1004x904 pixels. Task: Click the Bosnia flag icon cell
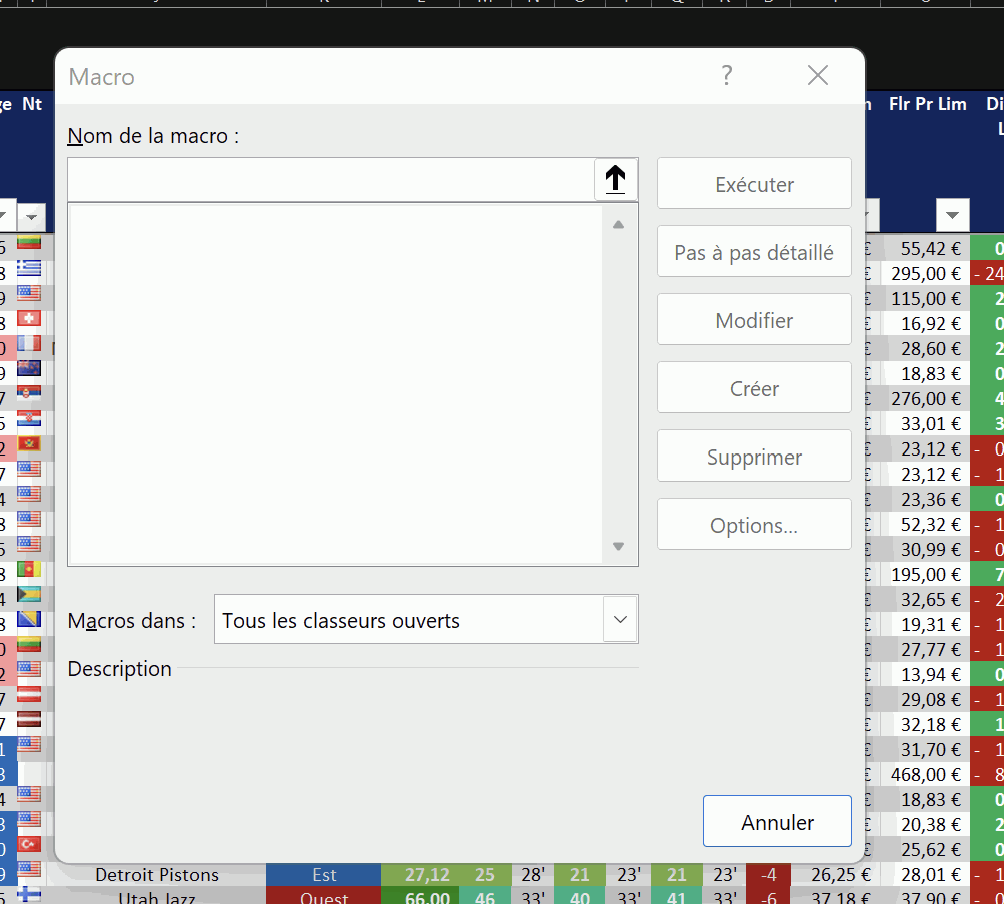coord(29,618)
